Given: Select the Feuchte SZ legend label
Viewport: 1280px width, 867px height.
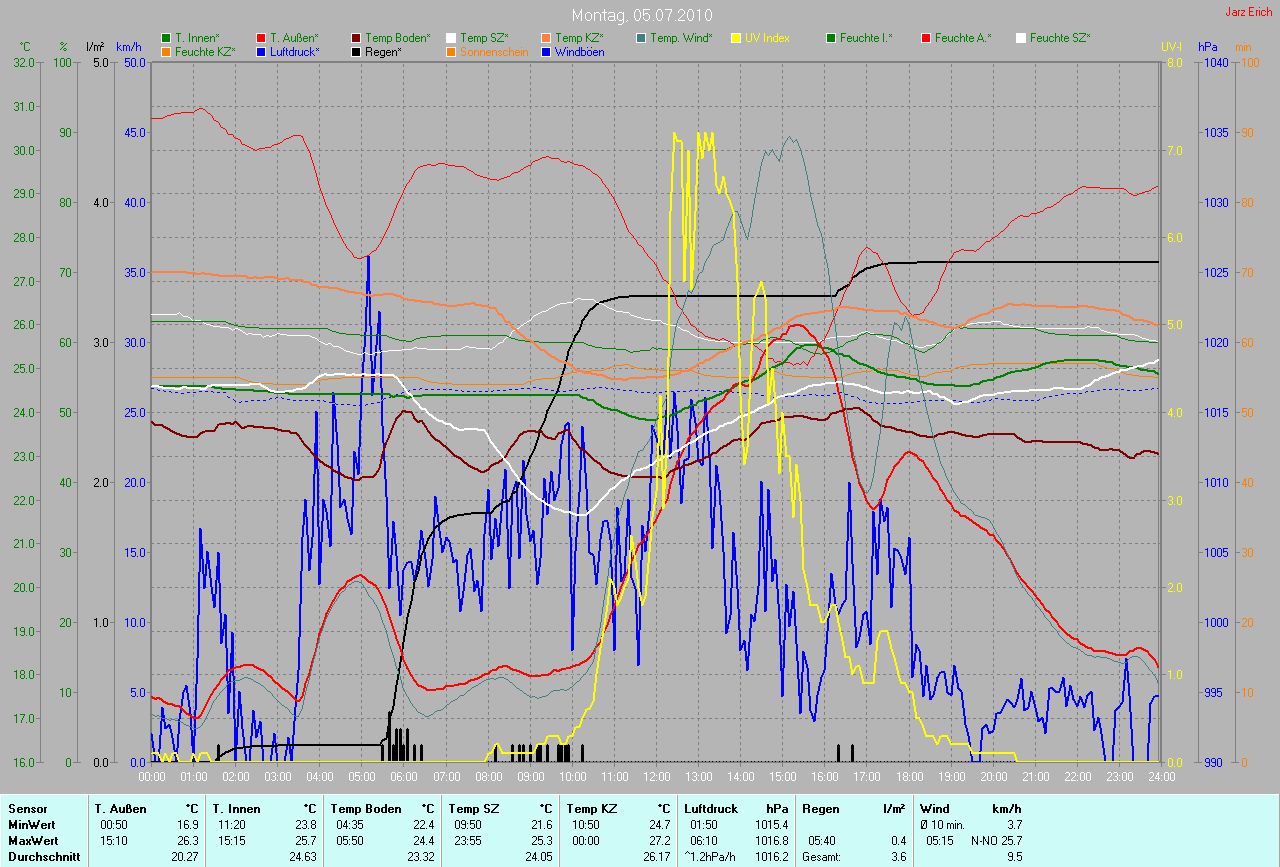Looking at the screenshot, I should point(1060,38).
